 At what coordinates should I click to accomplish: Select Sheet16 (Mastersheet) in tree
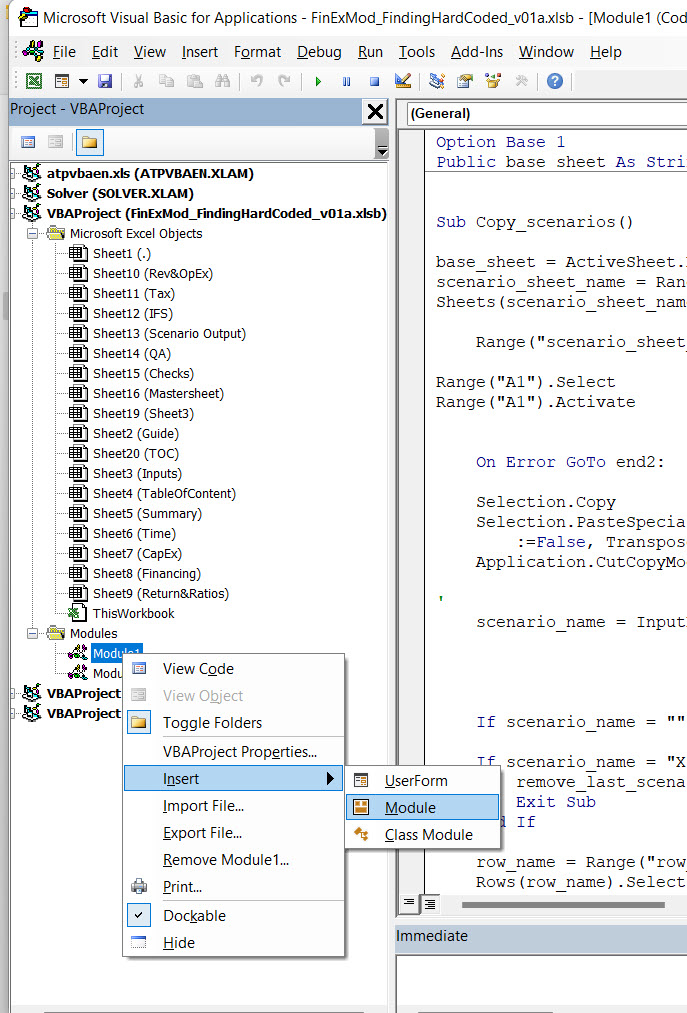coord(158,393)
